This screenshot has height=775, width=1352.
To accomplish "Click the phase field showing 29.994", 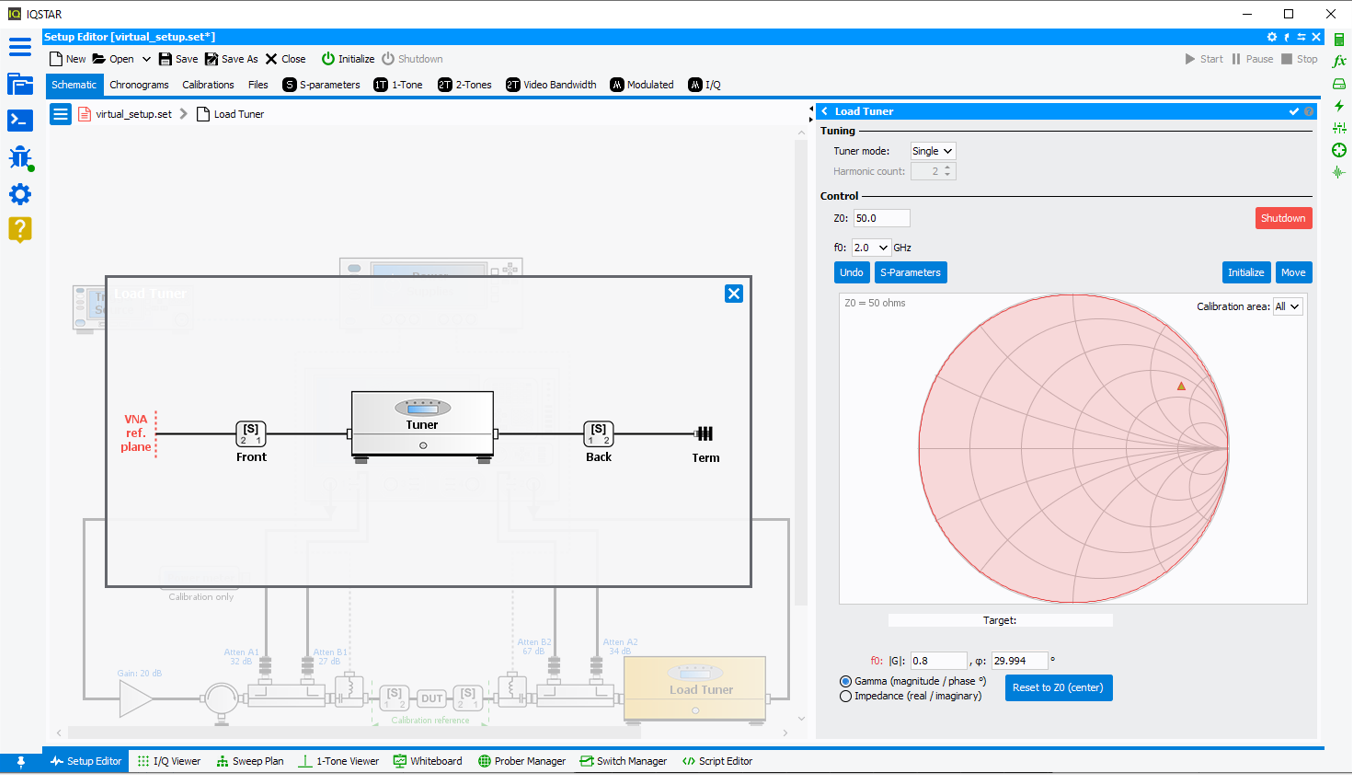I will pyautogui.click(x=1019, y=661).
